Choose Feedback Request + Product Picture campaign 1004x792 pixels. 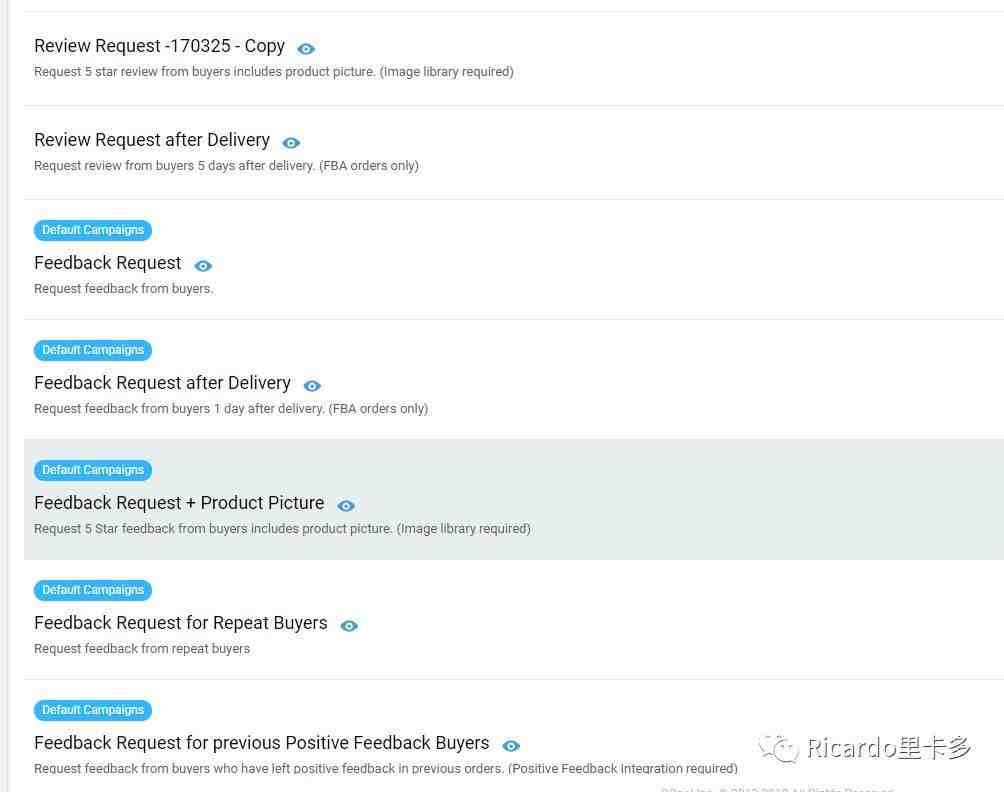coord(179,503)
